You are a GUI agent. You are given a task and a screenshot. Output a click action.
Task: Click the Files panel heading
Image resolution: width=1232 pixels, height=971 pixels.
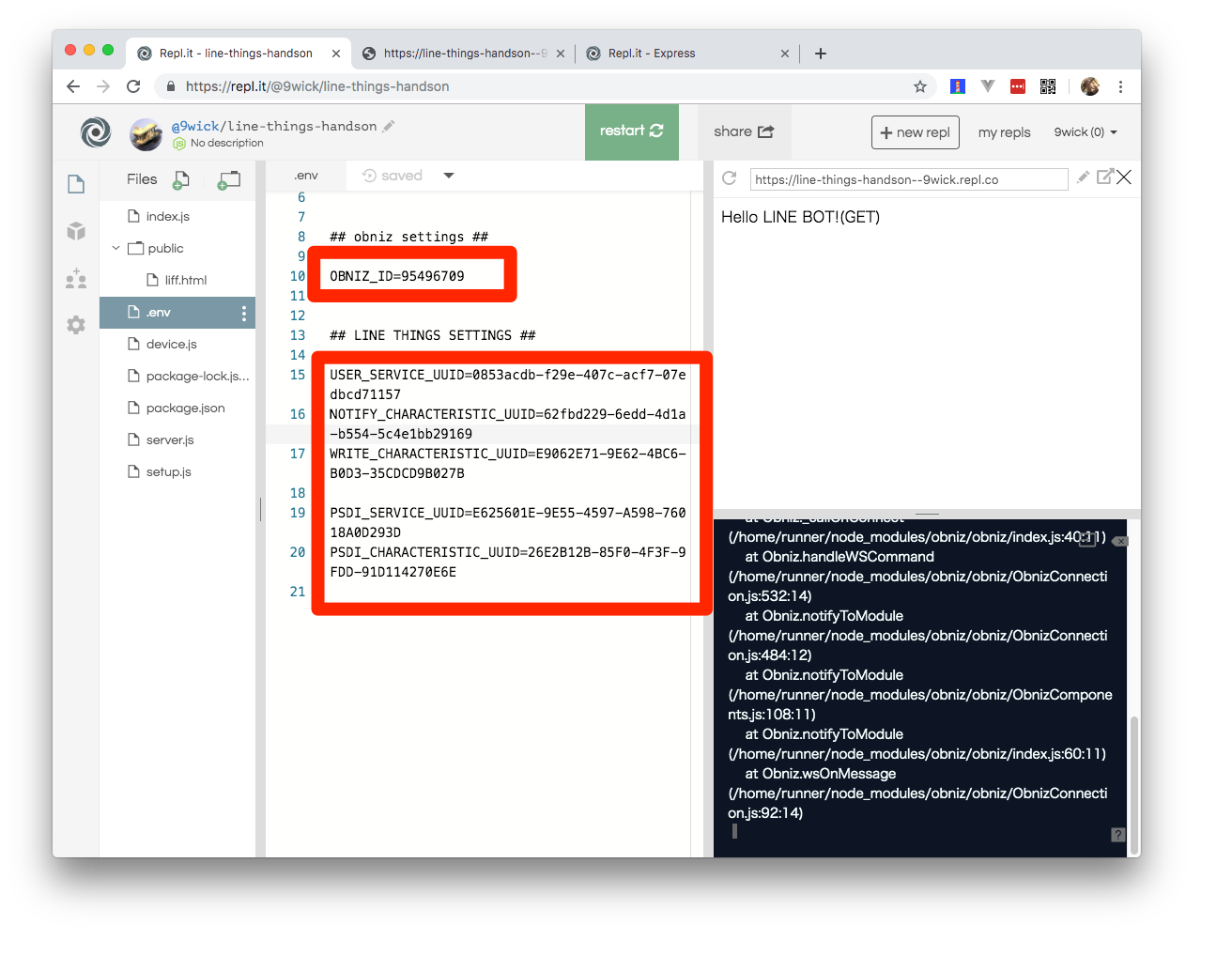click(x=142, y=179)
